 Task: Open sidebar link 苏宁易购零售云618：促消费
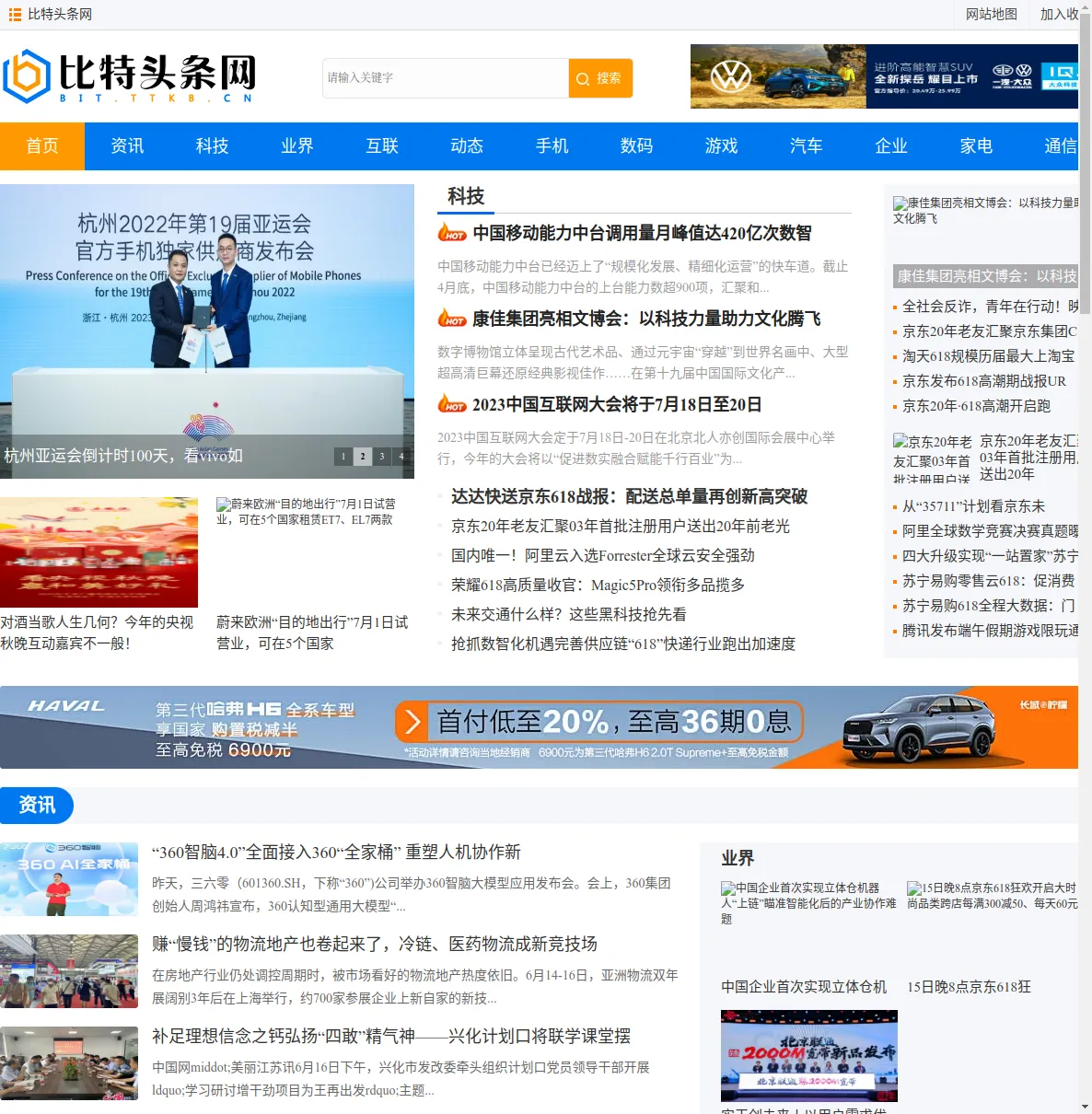[x=988, y=580]
